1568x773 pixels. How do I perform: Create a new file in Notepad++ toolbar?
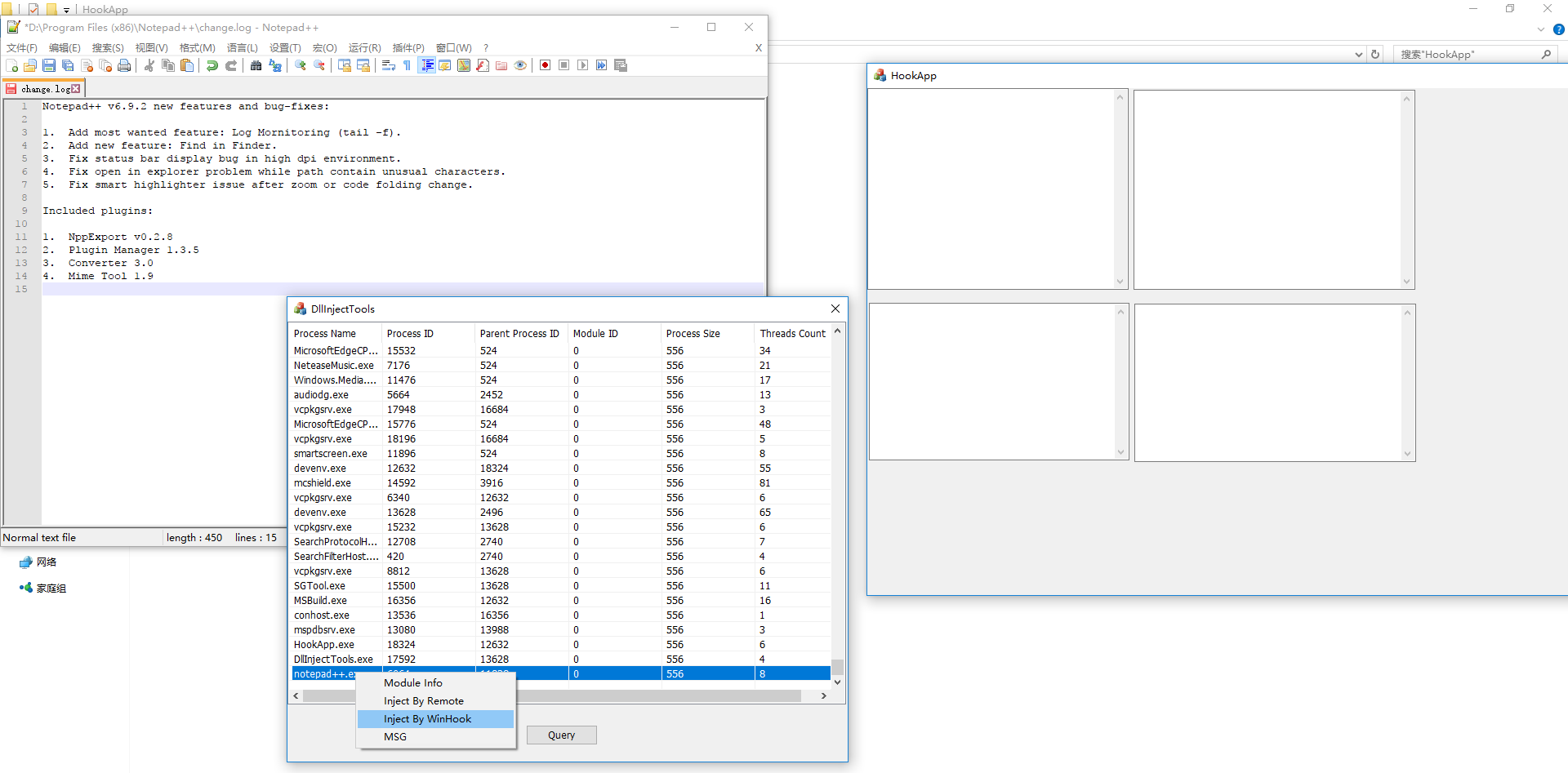coord(12,65)
